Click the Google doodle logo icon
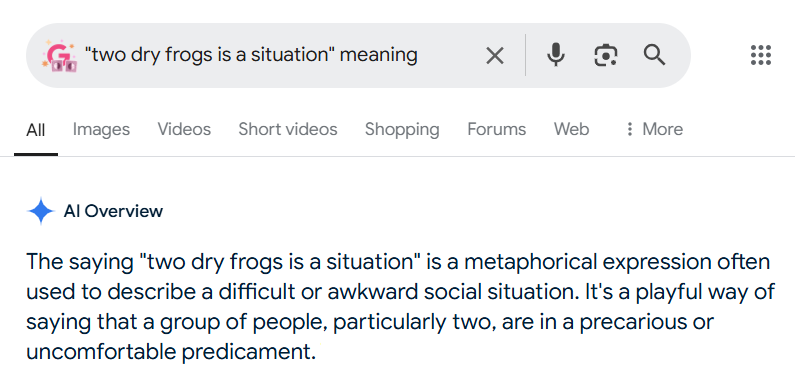Image resolution: width=795 pixels, height=390 pixels. (x=59, y=55)
